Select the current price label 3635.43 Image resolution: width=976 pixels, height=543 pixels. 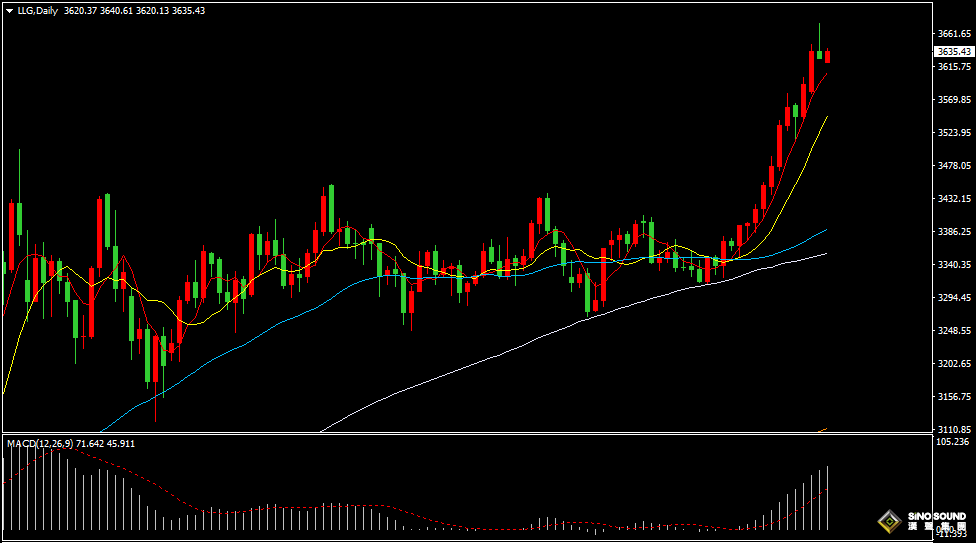coord(954,52)
